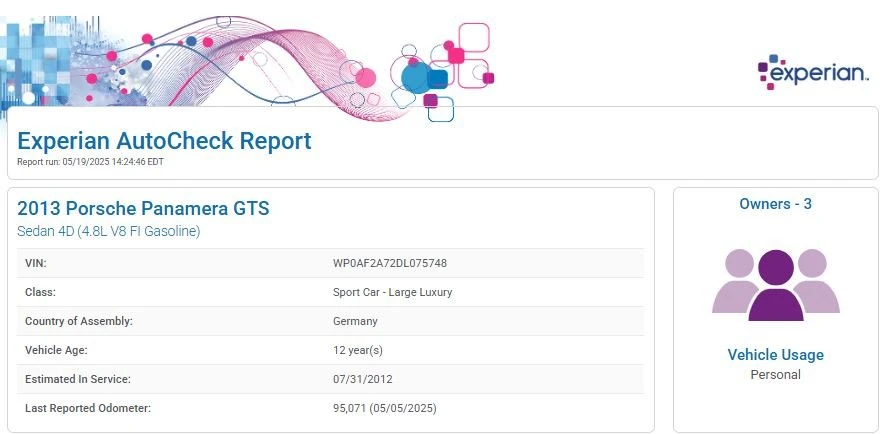This screenshot has height=434, width=894.
Task: Click the Estimated In Service: label
Action: pyautogui.click(x=78, y=379)
